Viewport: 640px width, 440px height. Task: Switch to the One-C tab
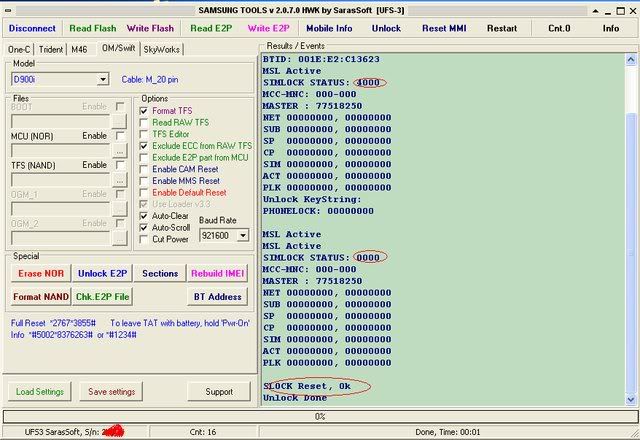pos(19,49)
